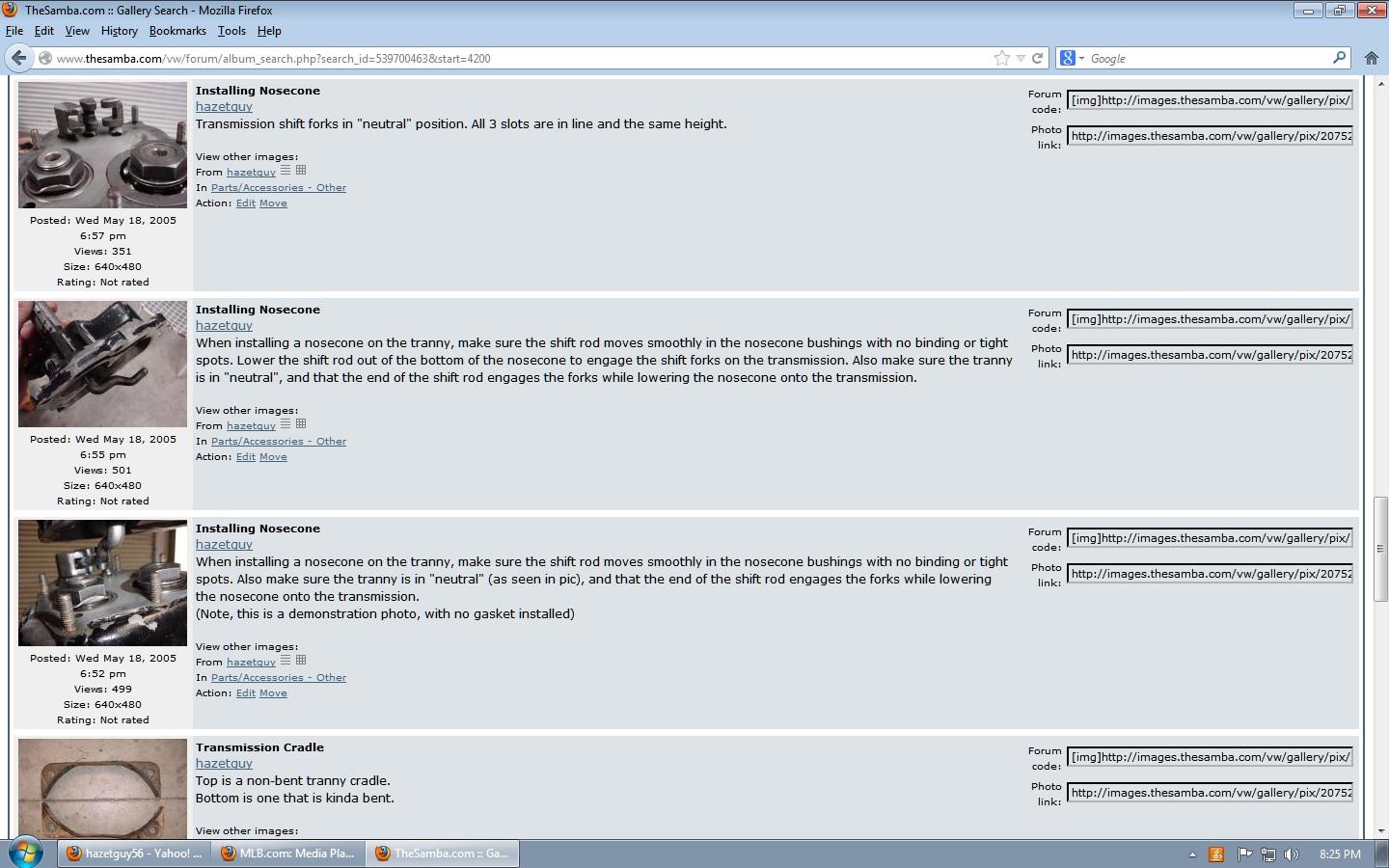Image resolution: width=1389 pixels, height=868 pixels.
Task: Switch to MLB.com Media Player taskbar window
Action: coord(288,854)
